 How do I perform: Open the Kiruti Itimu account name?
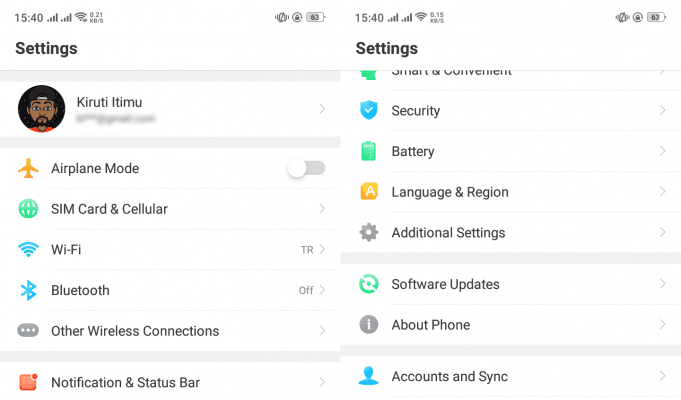pyautogui.click(x=109, y=102)
